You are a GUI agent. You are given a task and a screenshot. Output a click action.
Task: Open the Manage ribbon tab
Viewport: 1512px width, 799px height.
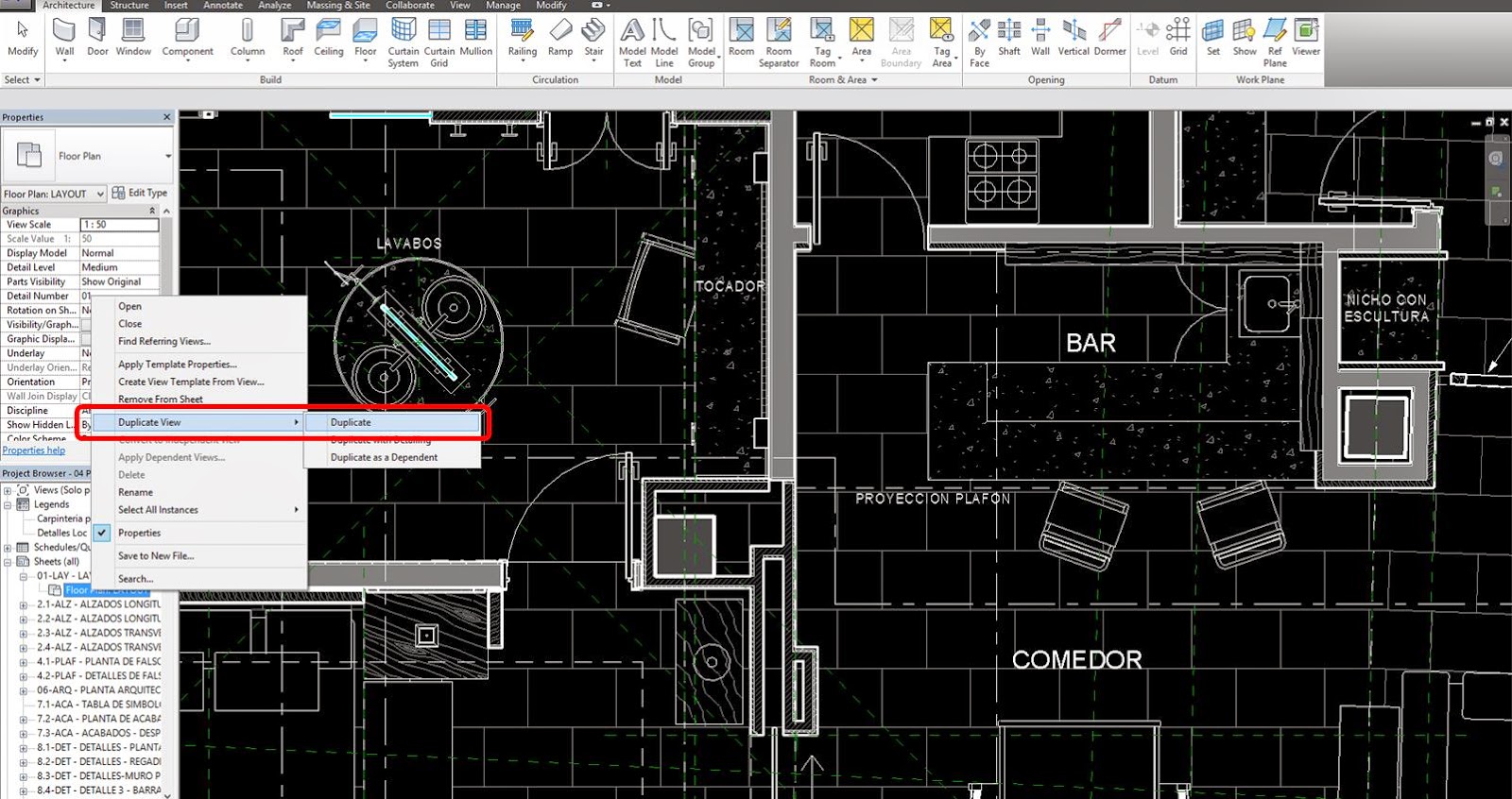[504, 5]
